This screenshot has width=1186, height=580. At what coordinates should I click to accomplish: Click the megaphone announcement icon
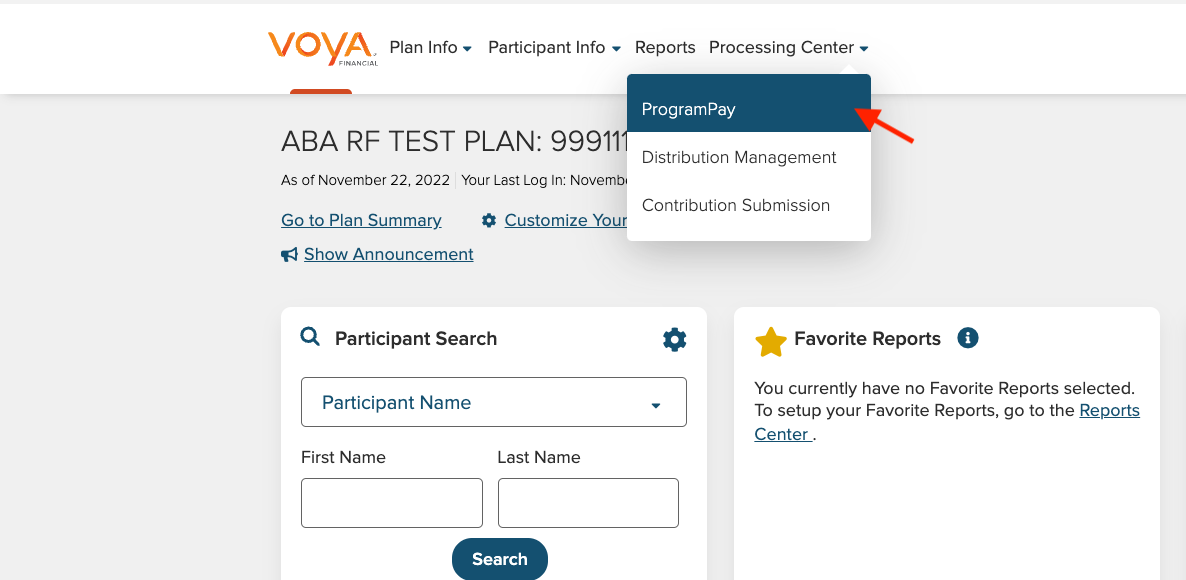tap(289, 256)
